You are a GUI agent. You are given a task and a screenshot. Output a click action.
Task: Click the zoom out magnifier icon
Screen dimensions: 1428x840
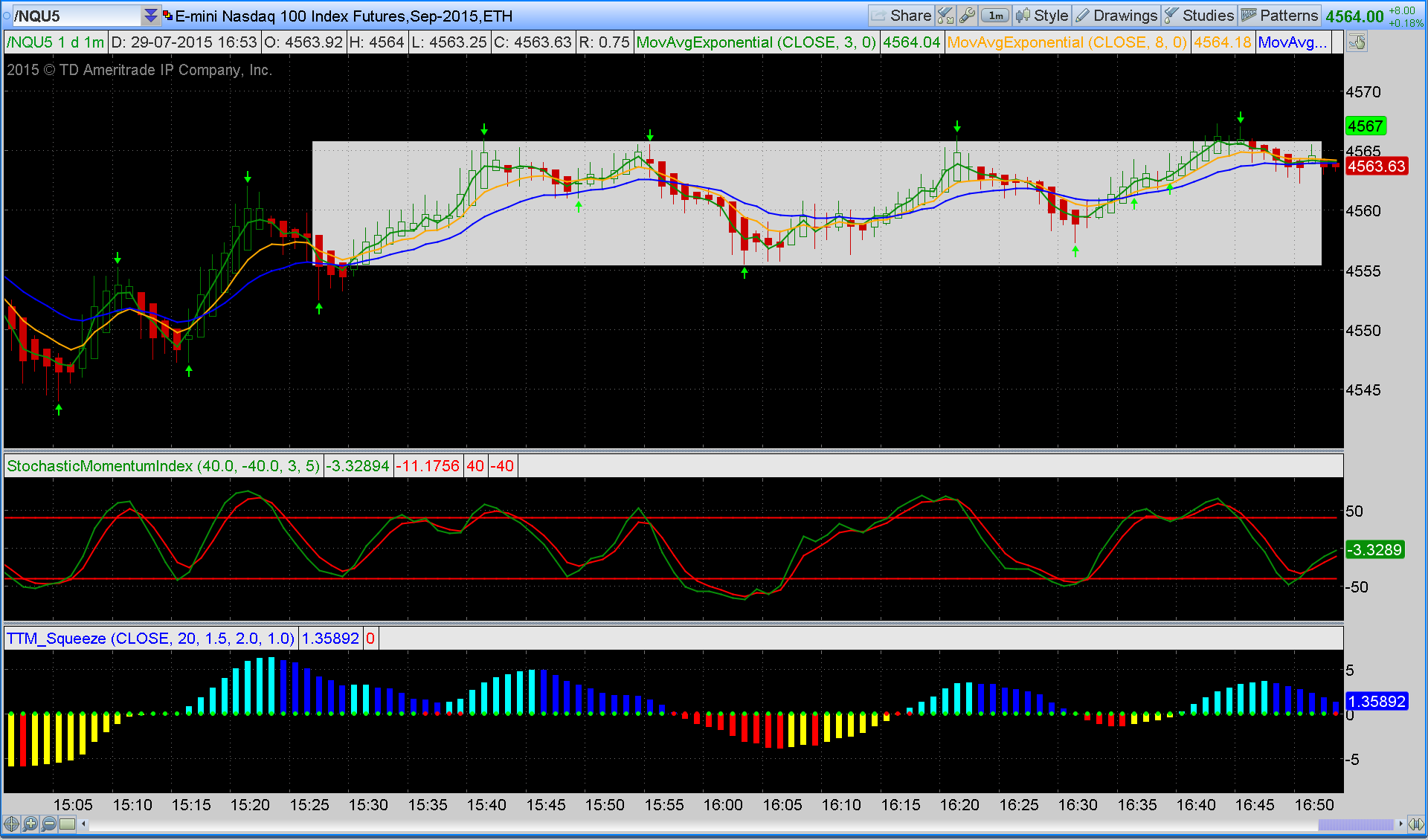click(x=48, y=824)
